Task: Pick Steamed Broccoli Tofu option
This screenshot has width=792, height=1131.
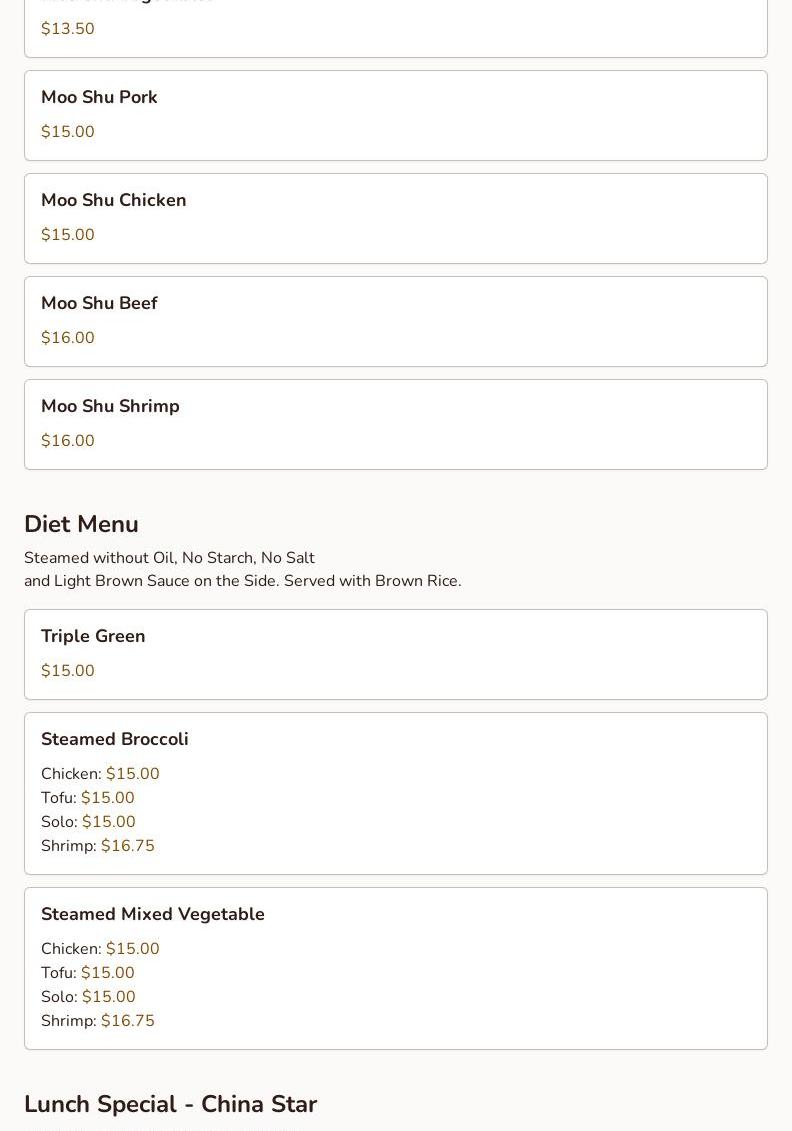Action: click(88, 798)
